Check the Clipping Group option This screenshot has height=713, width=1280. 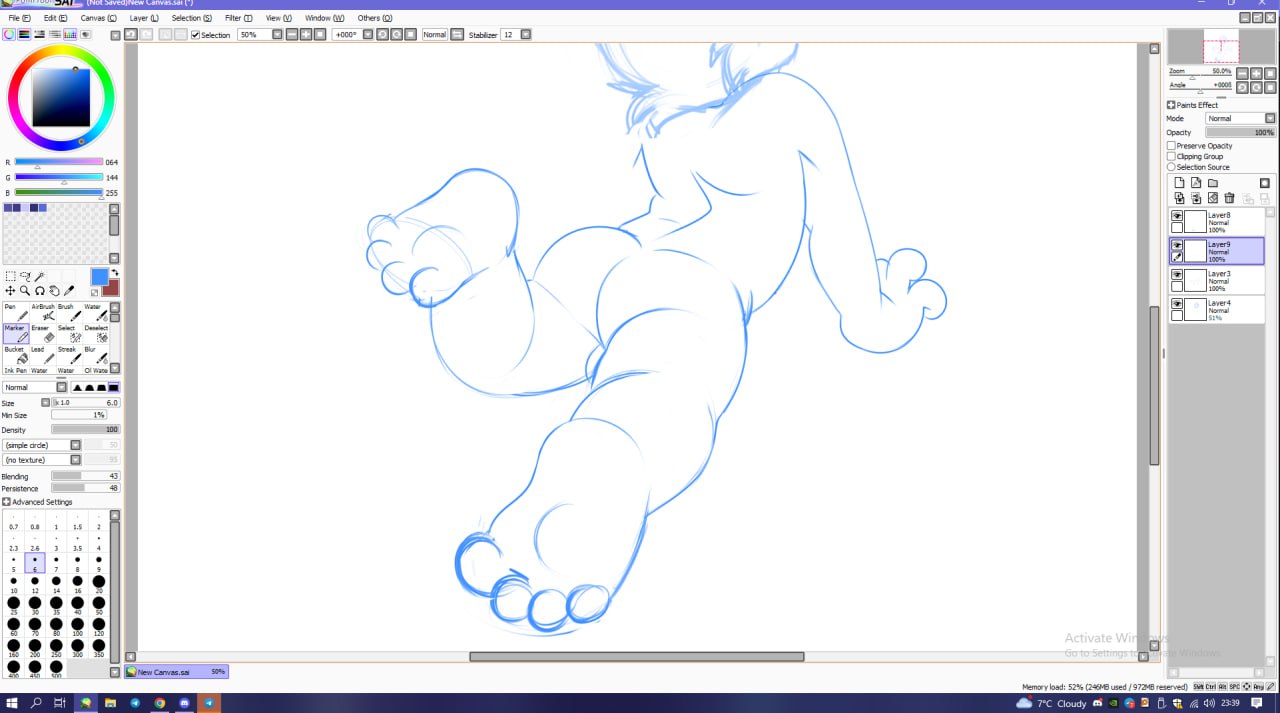click(x=1171, y=157)
